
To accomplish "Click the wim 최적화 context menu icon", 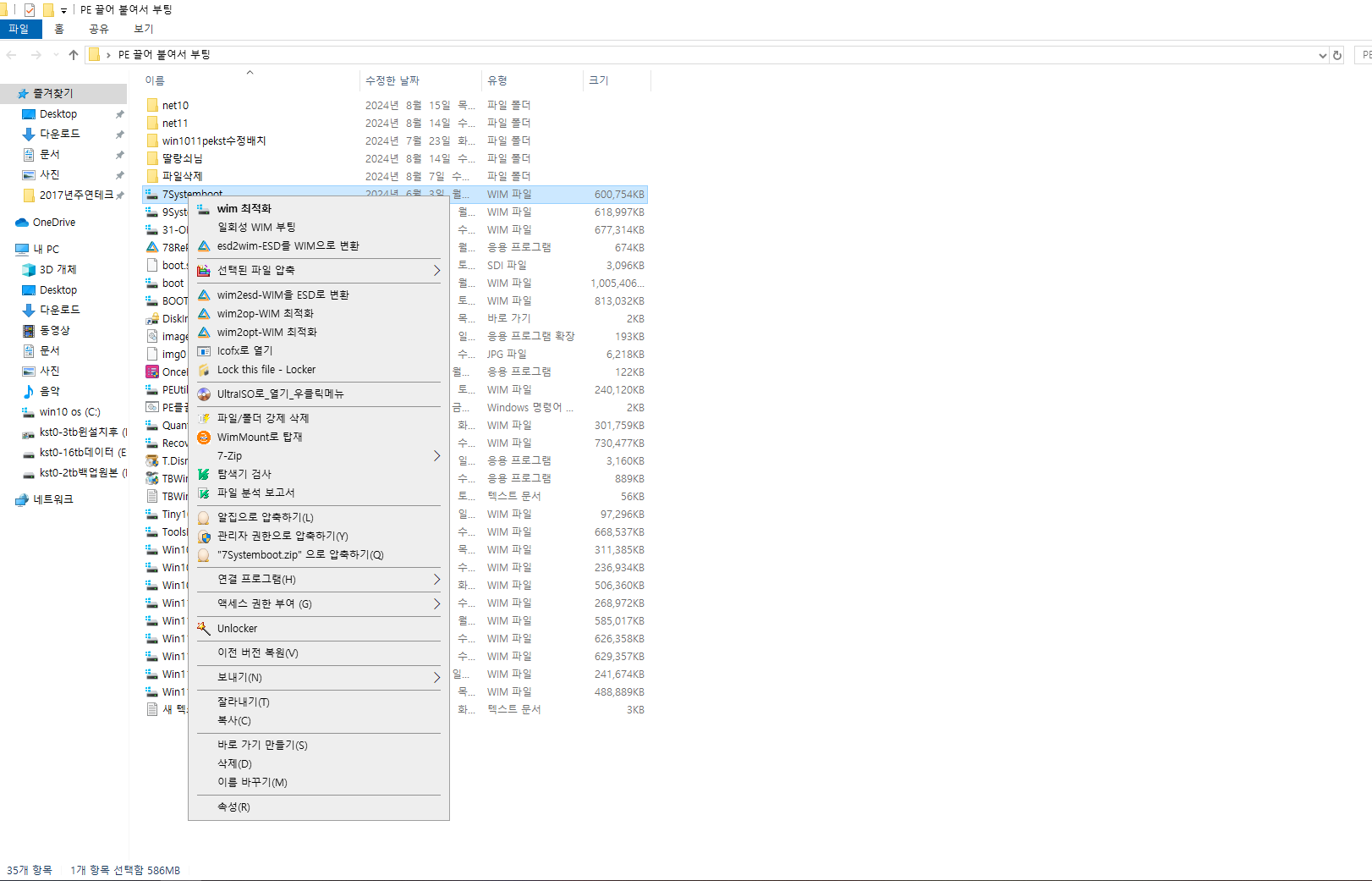I will (204, 208).
